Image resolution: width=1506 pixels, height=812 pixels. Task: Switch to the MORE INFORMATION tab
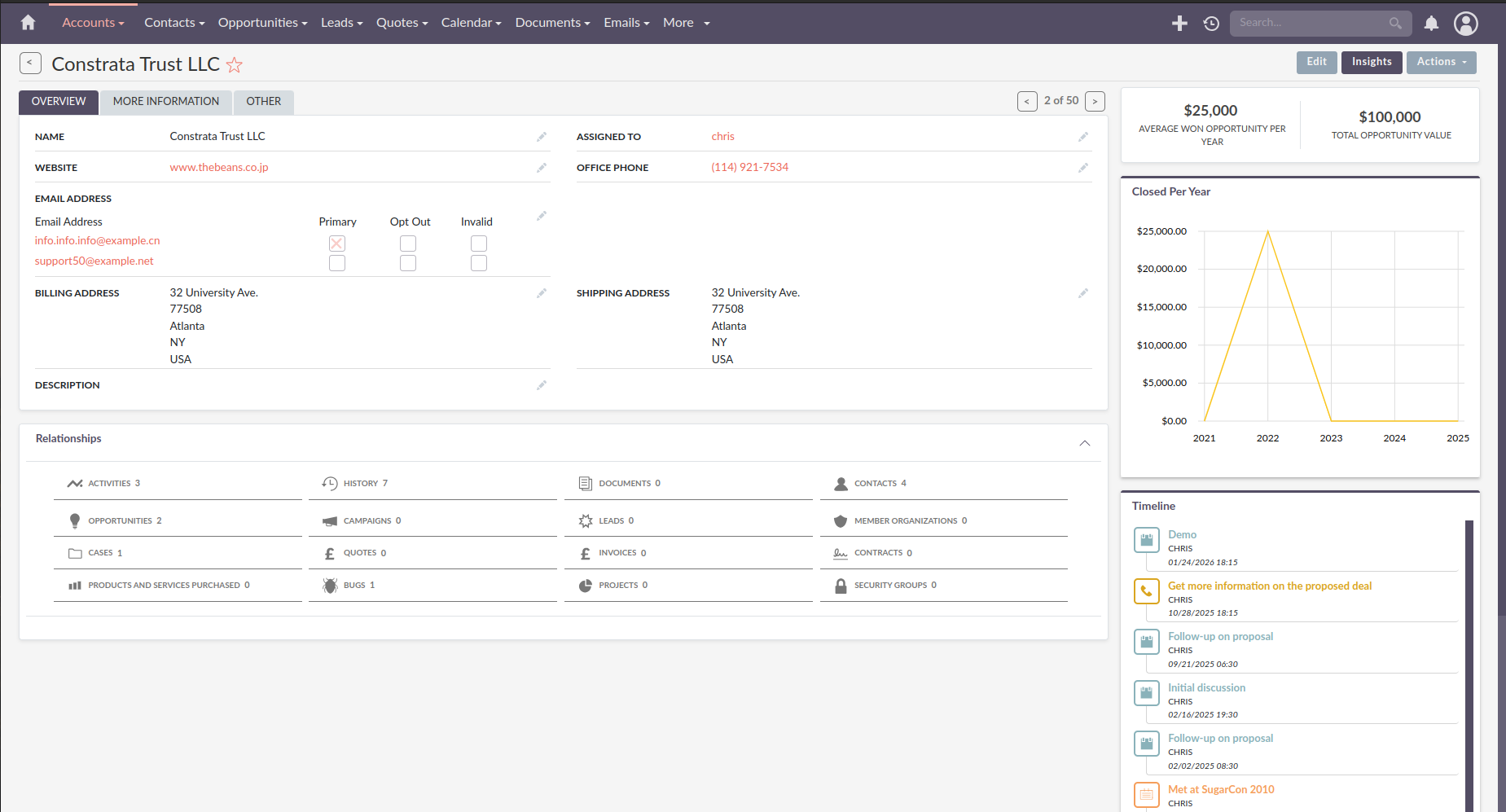(166, 102)
